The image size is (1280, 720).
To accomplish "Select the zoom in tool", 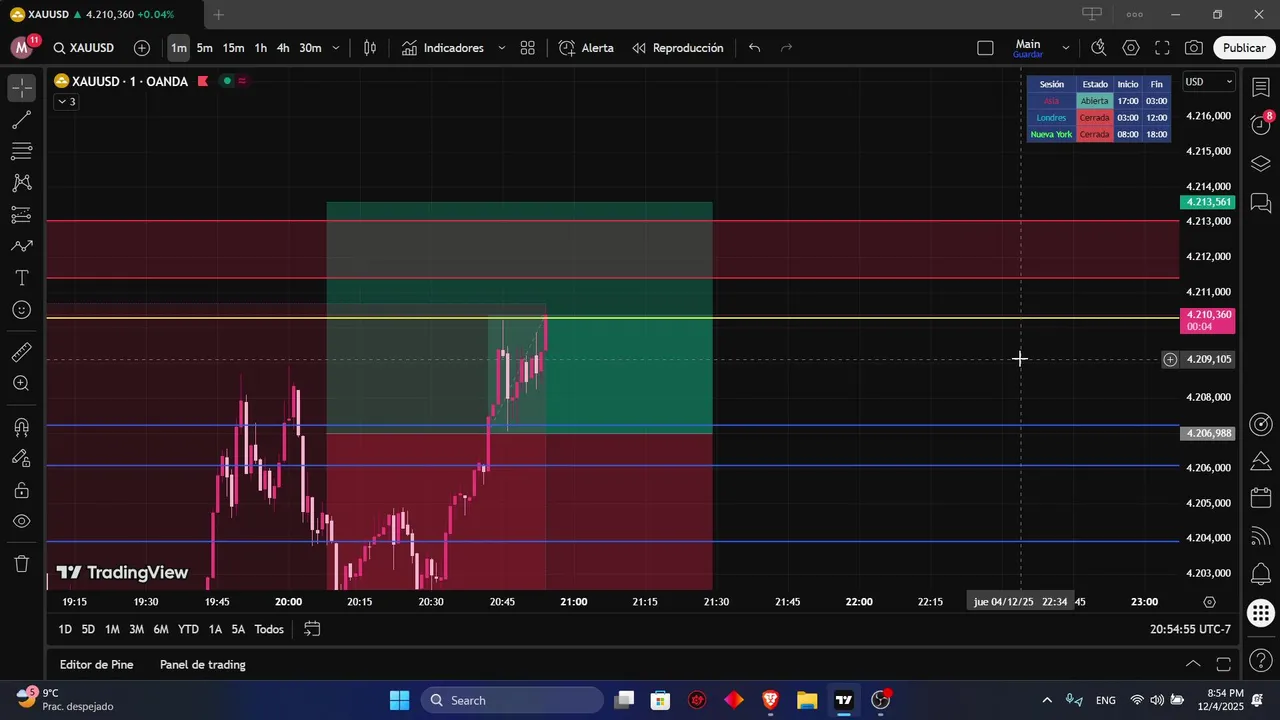I will point(21,383).
